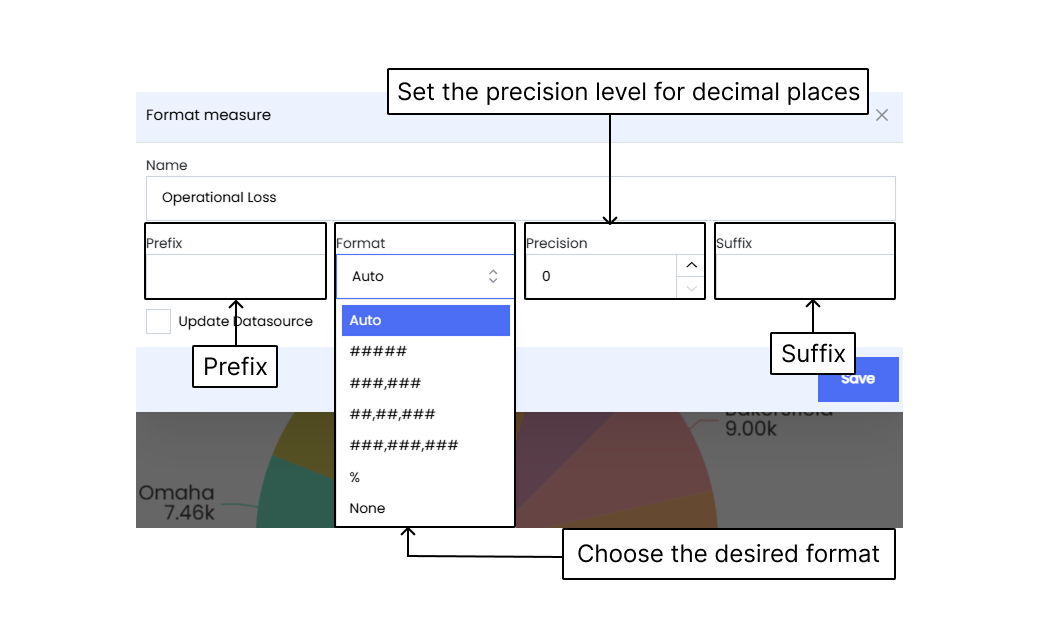The height and width of the screenshot is (620, 1040).
Task: Close the Format measure dialog
Action: 881,115
